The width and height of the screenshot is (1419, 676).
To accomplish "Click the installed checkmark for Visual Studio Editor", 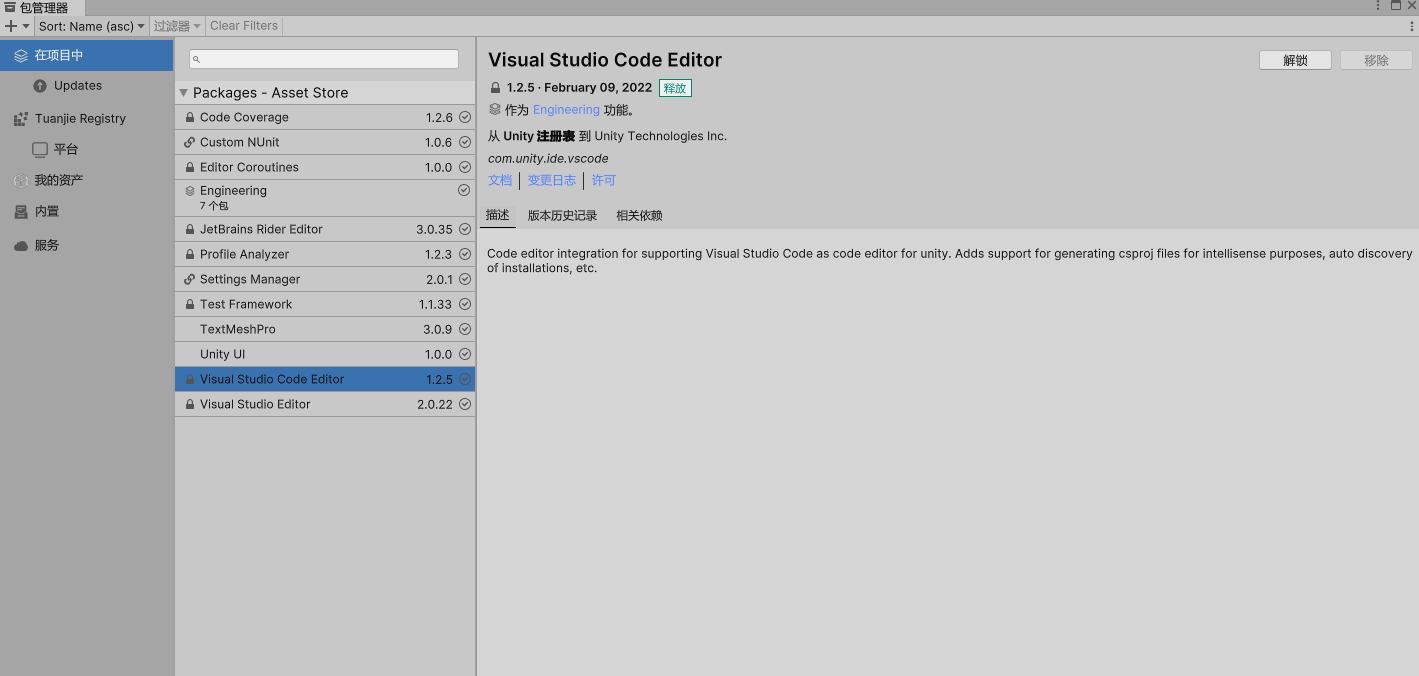I will click(x=464, y=404).
